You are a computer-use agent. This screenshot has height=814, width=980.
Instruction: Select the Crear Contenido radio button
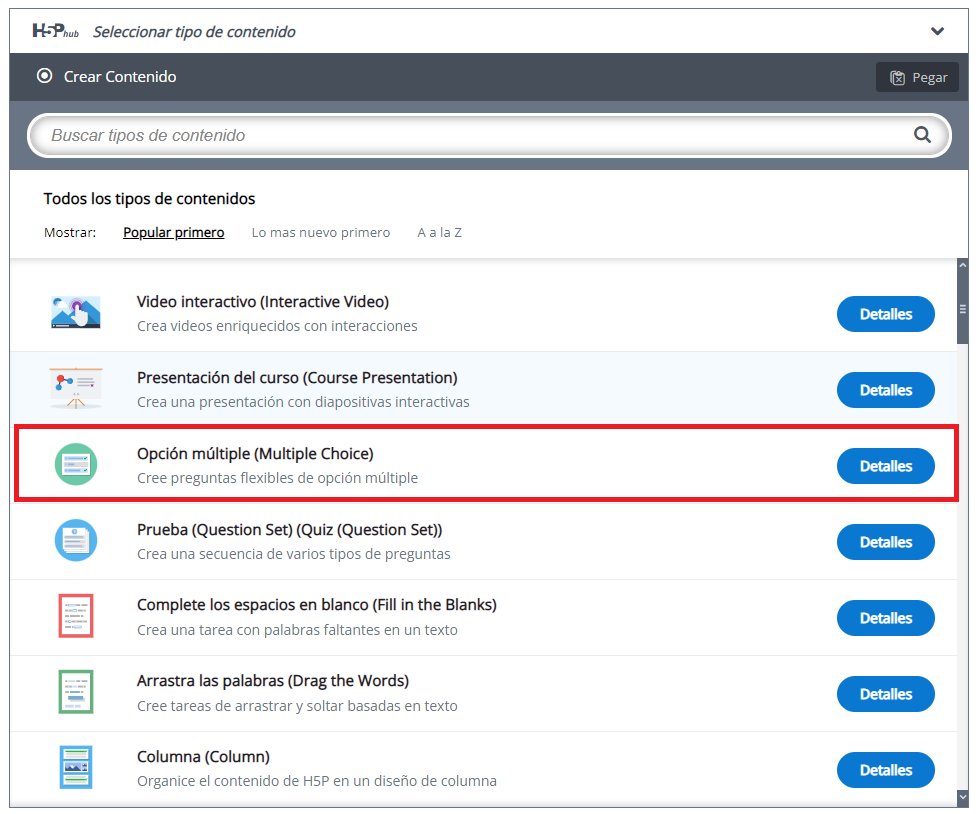tap(44, 76)
